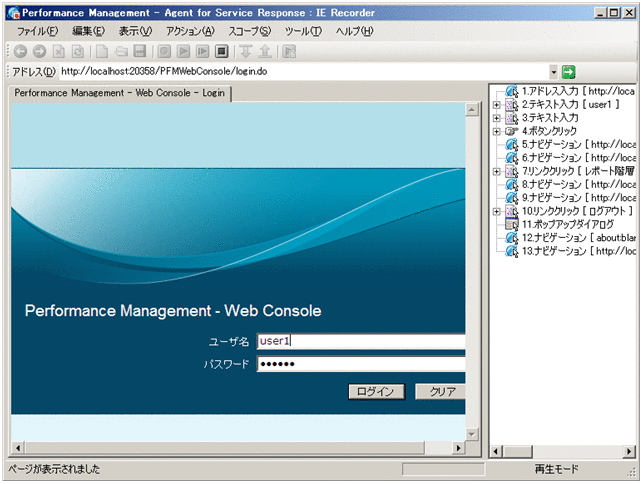Viewport: 644px width, 484px height.
Task: Select the Web Console - Login tab
Action: pyautogui.click(x=120, y=93)
